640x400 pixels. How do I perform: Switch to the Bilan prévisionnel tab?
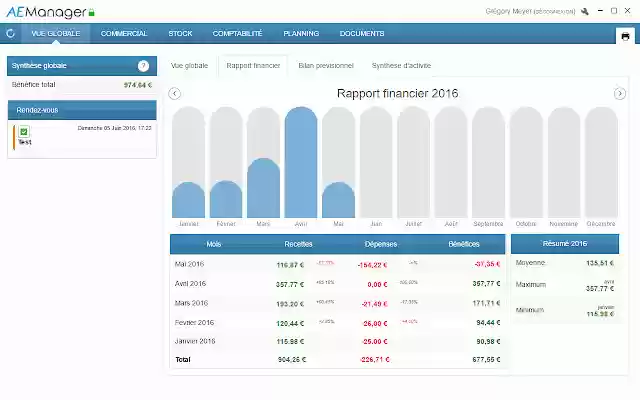326,65
